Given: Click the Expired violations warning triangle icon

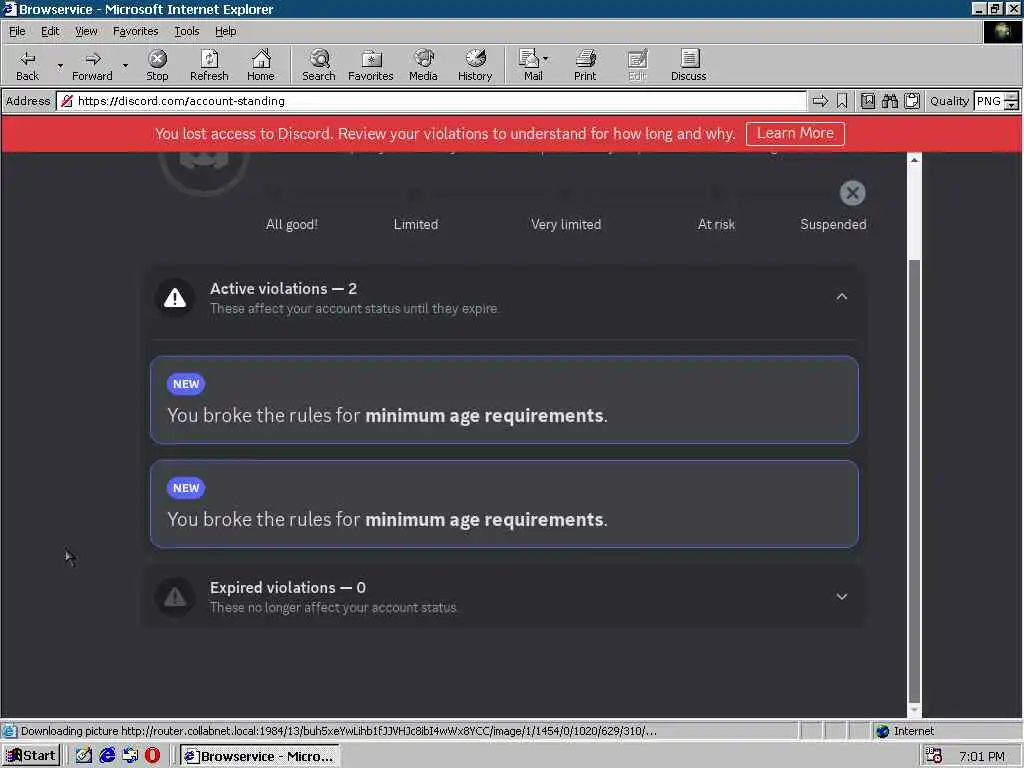Looking at the screenshot, I should pyautogui.click(x=174, y=597).
